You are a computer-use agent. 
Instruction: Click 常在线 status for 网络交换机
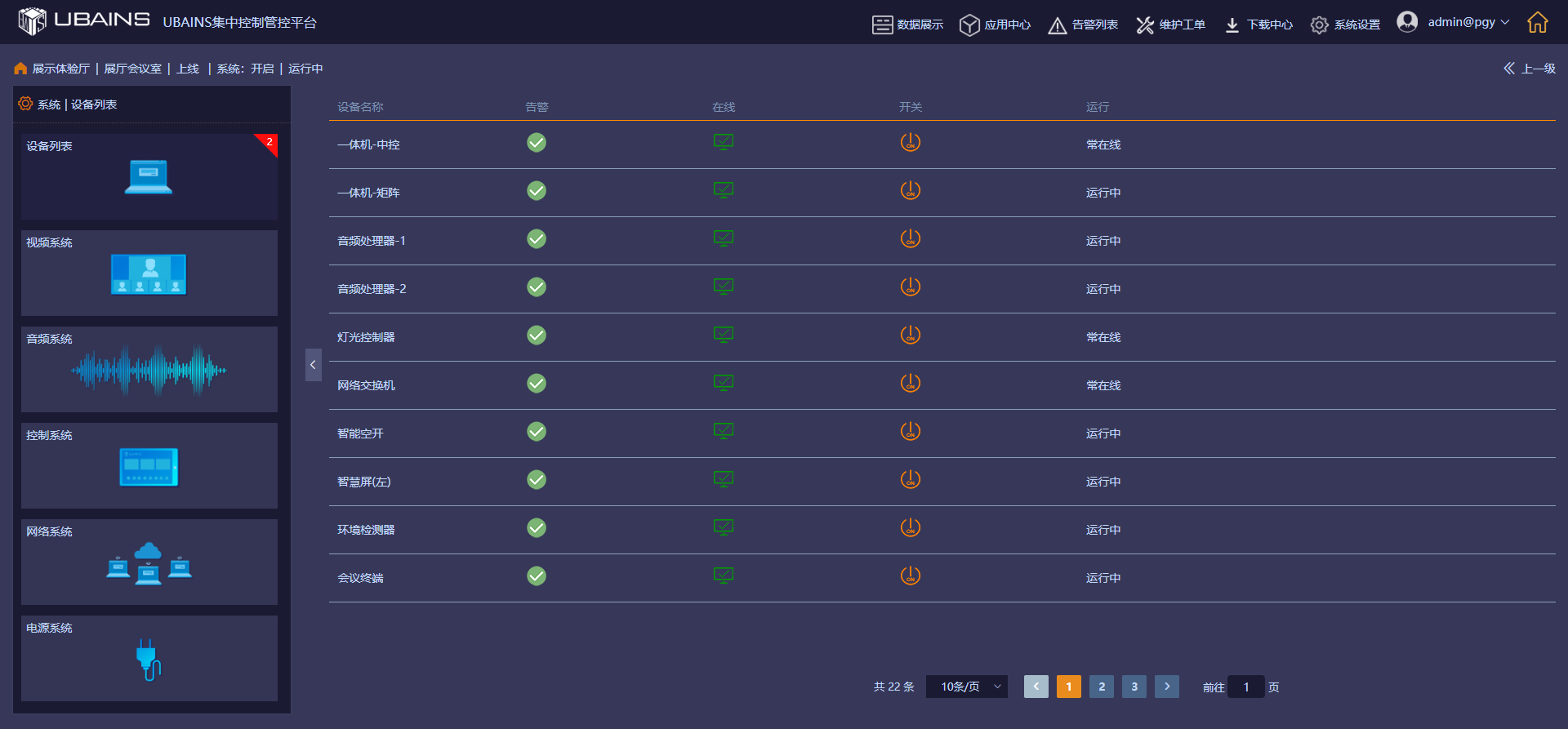(1103, 385)
